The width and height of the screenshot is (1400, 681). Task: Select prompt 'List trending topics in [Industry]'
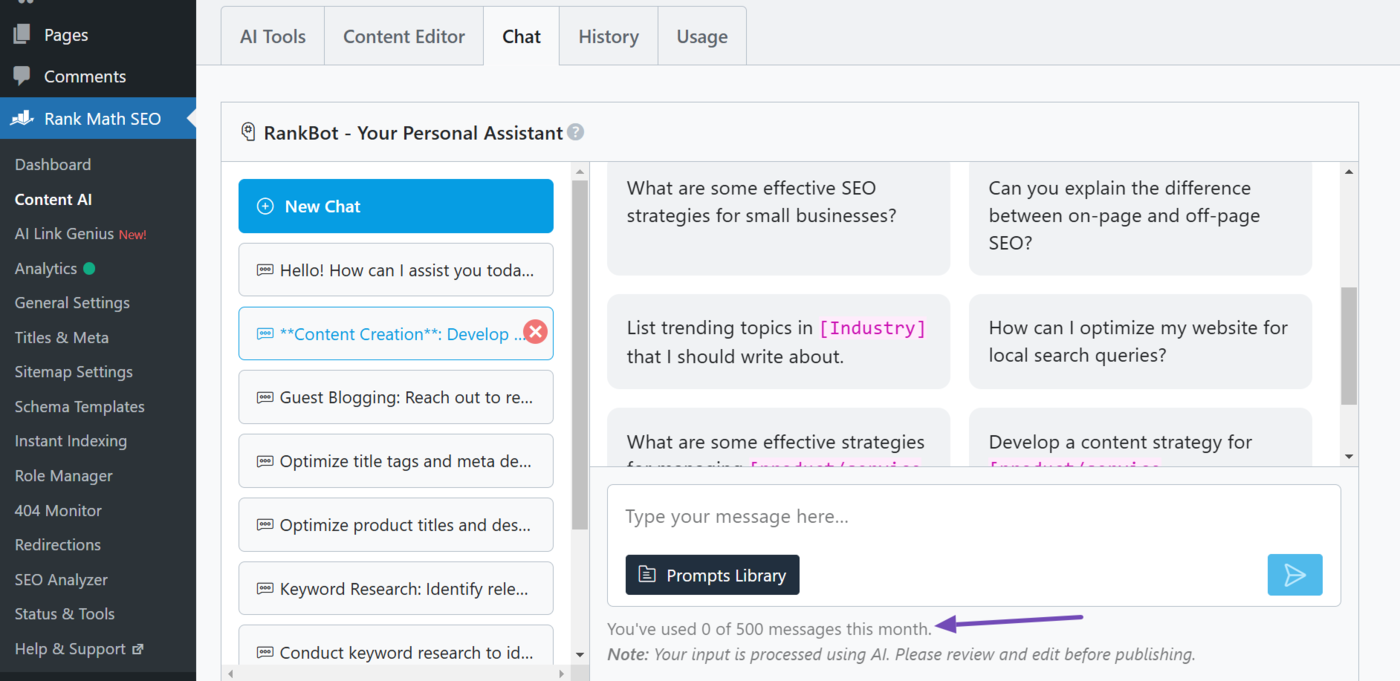pyautogui.click(x=779, y=341)
